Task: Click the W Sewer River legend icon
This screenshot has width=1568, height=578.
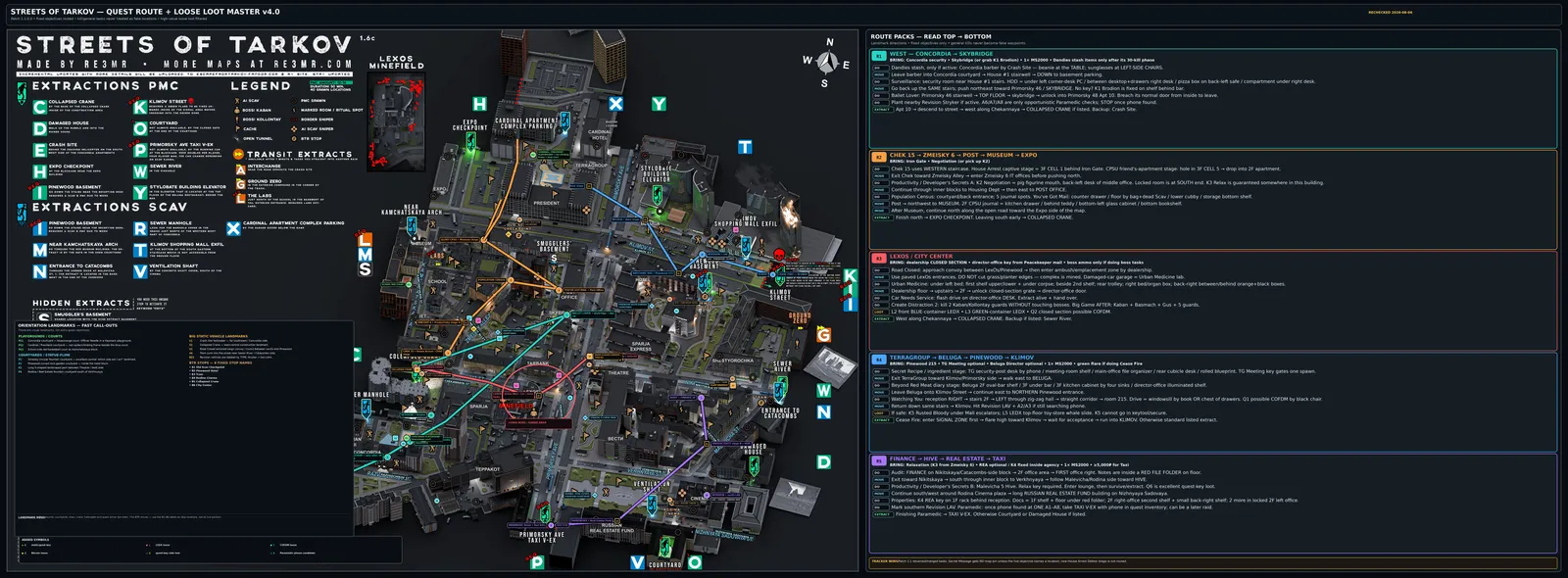Action: tap(140, 171)
